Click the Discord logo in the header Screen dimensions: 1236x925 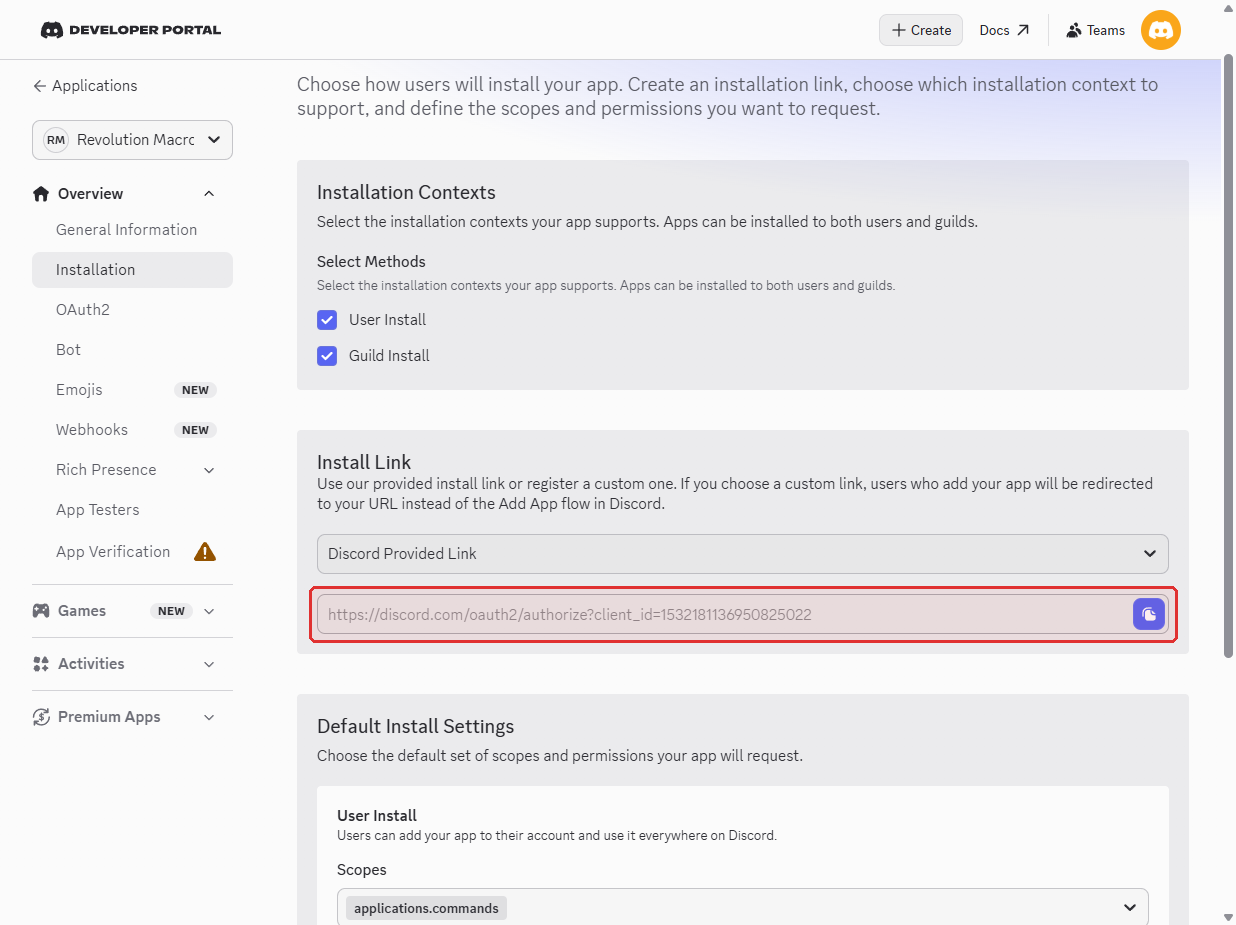pos(52,30)
